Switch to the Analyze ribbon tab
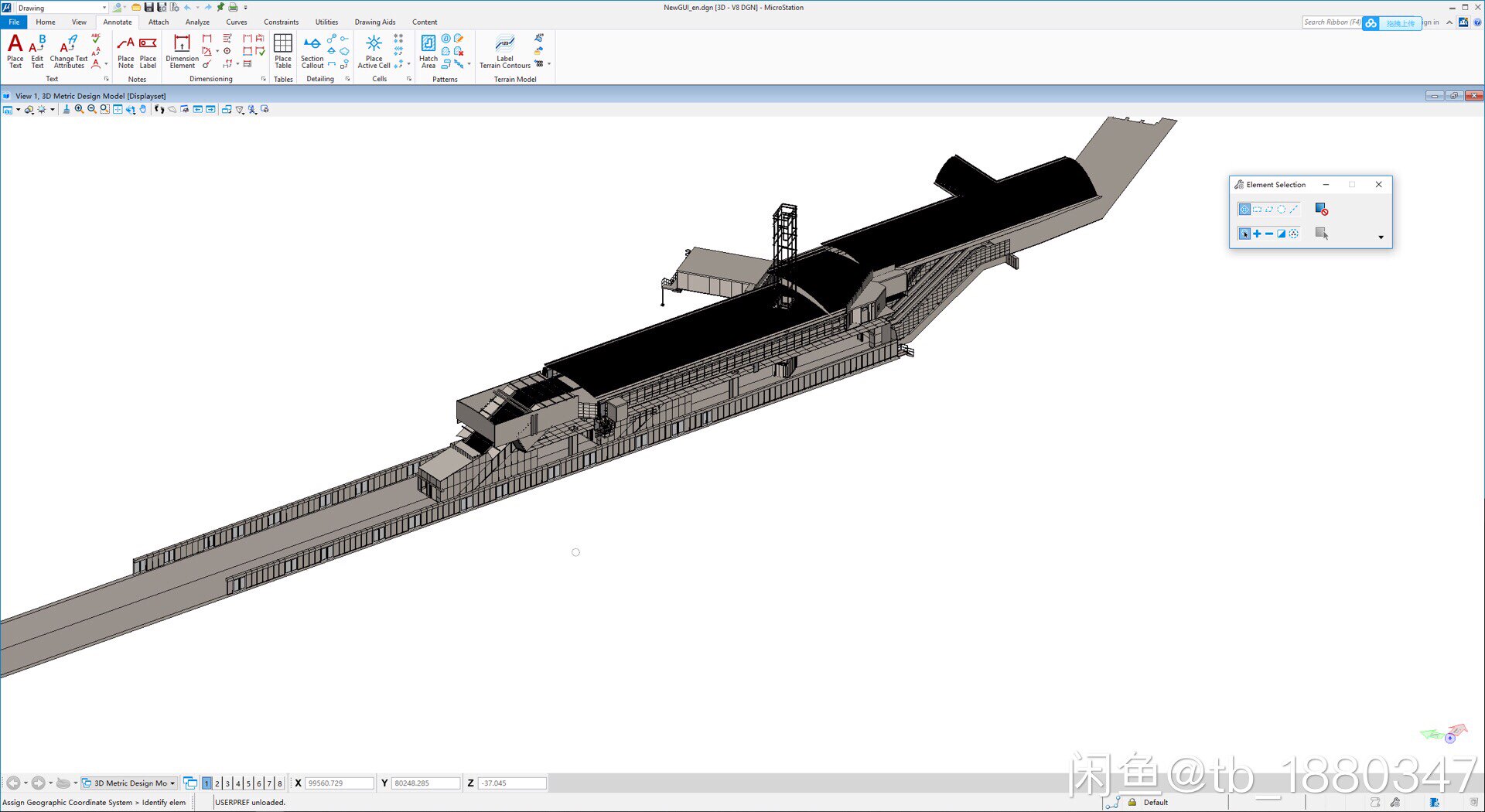This screenshot has width=1485, height=812. click(x=197, y=22)
